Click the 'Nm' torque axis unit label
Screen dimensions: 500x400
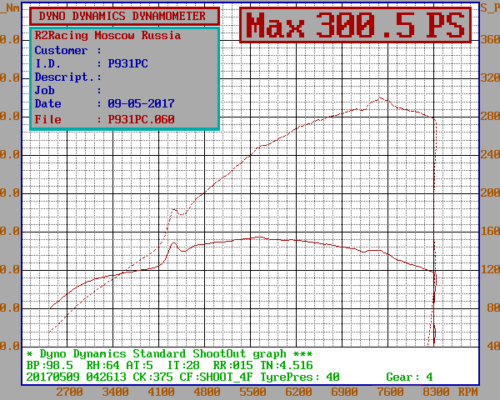coord(11,8)
